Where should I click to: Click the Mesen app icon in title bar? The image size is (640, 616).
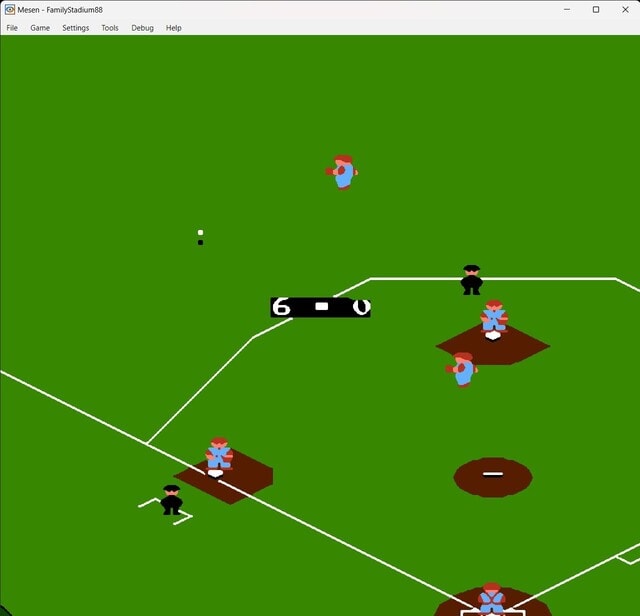point(9,9)
